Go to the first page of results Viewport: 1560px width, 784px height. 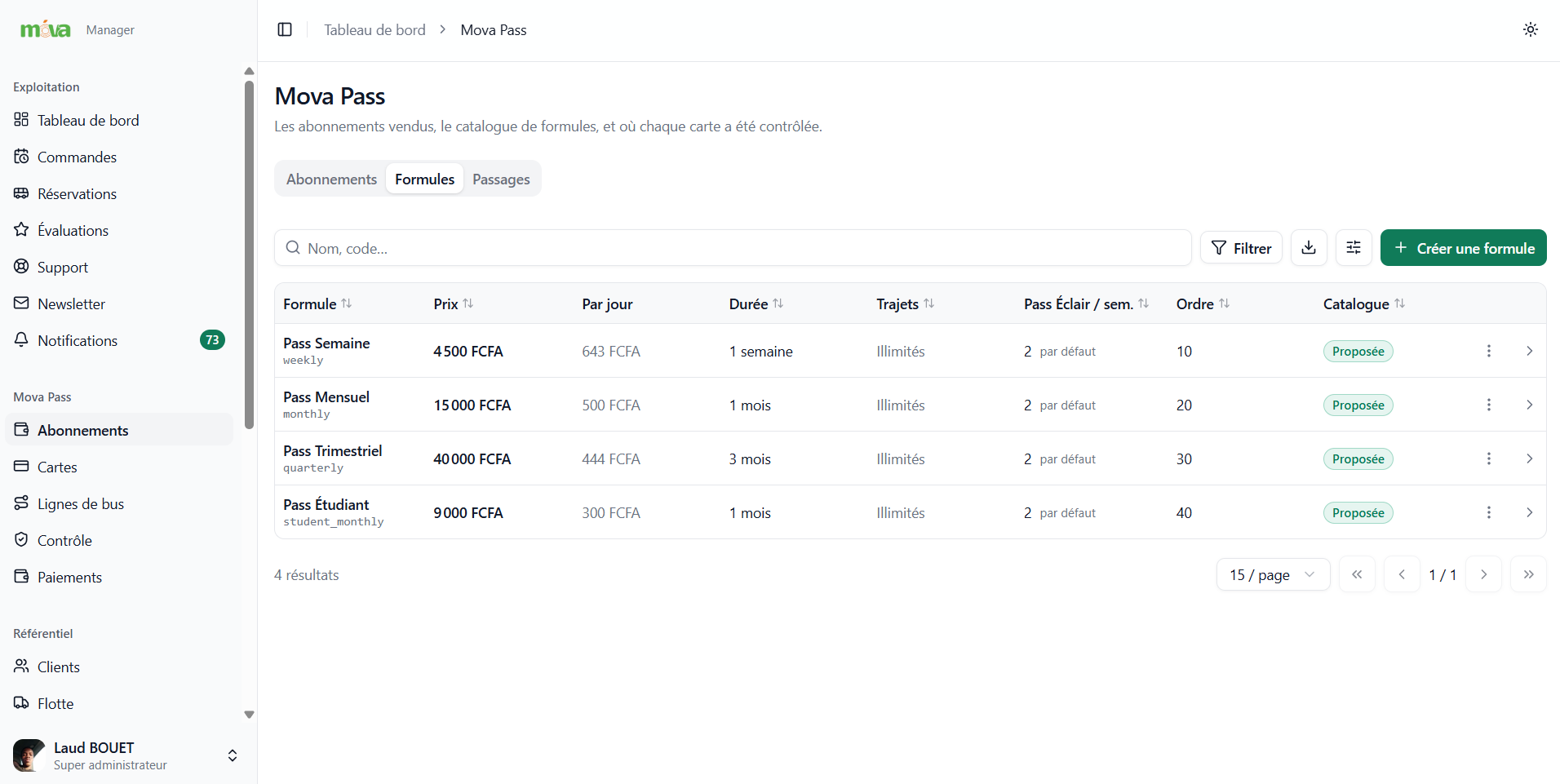coord(1357,574)
